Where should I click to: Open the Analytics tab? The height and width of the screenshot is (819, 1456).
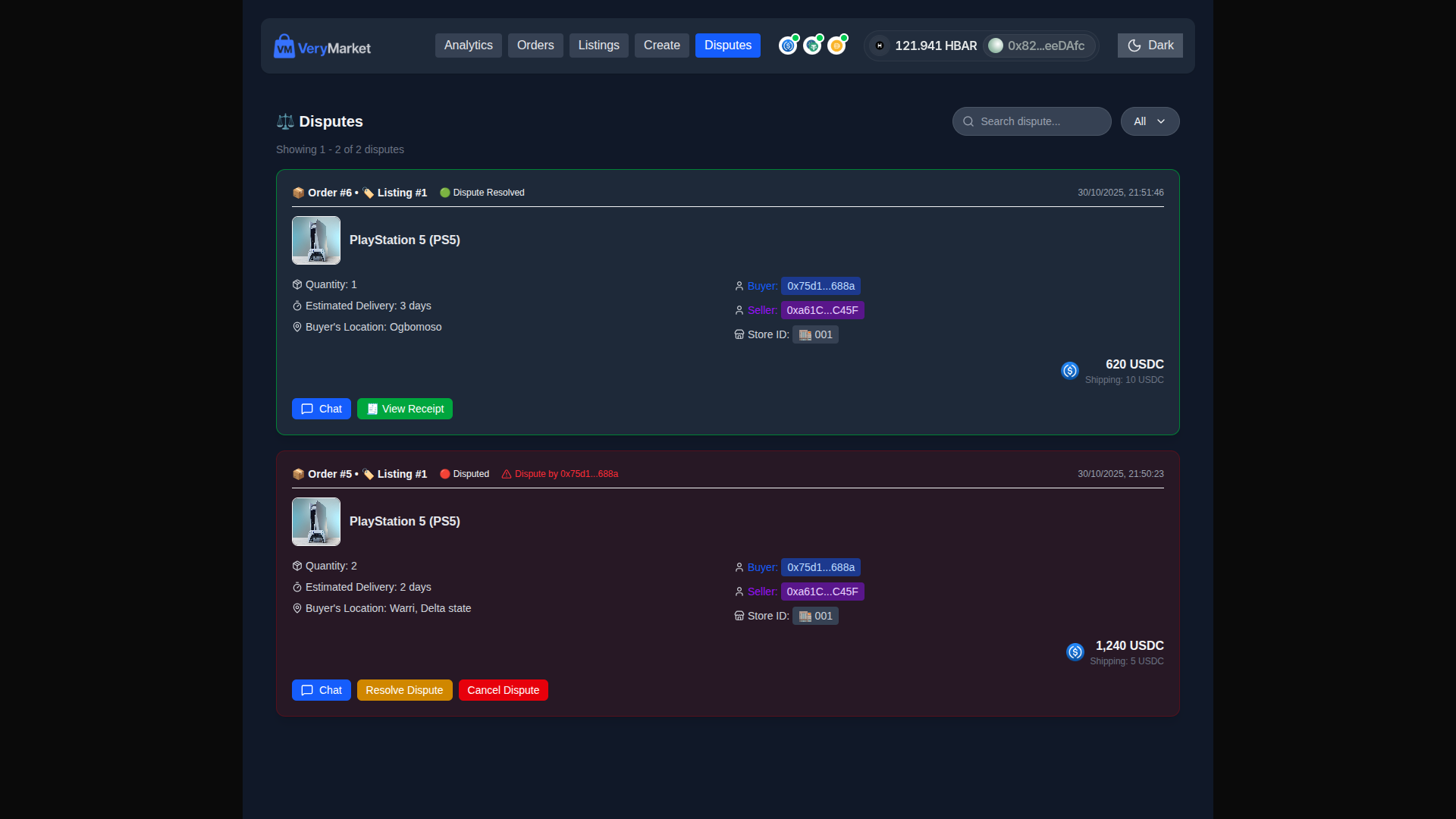click(469, 45)
